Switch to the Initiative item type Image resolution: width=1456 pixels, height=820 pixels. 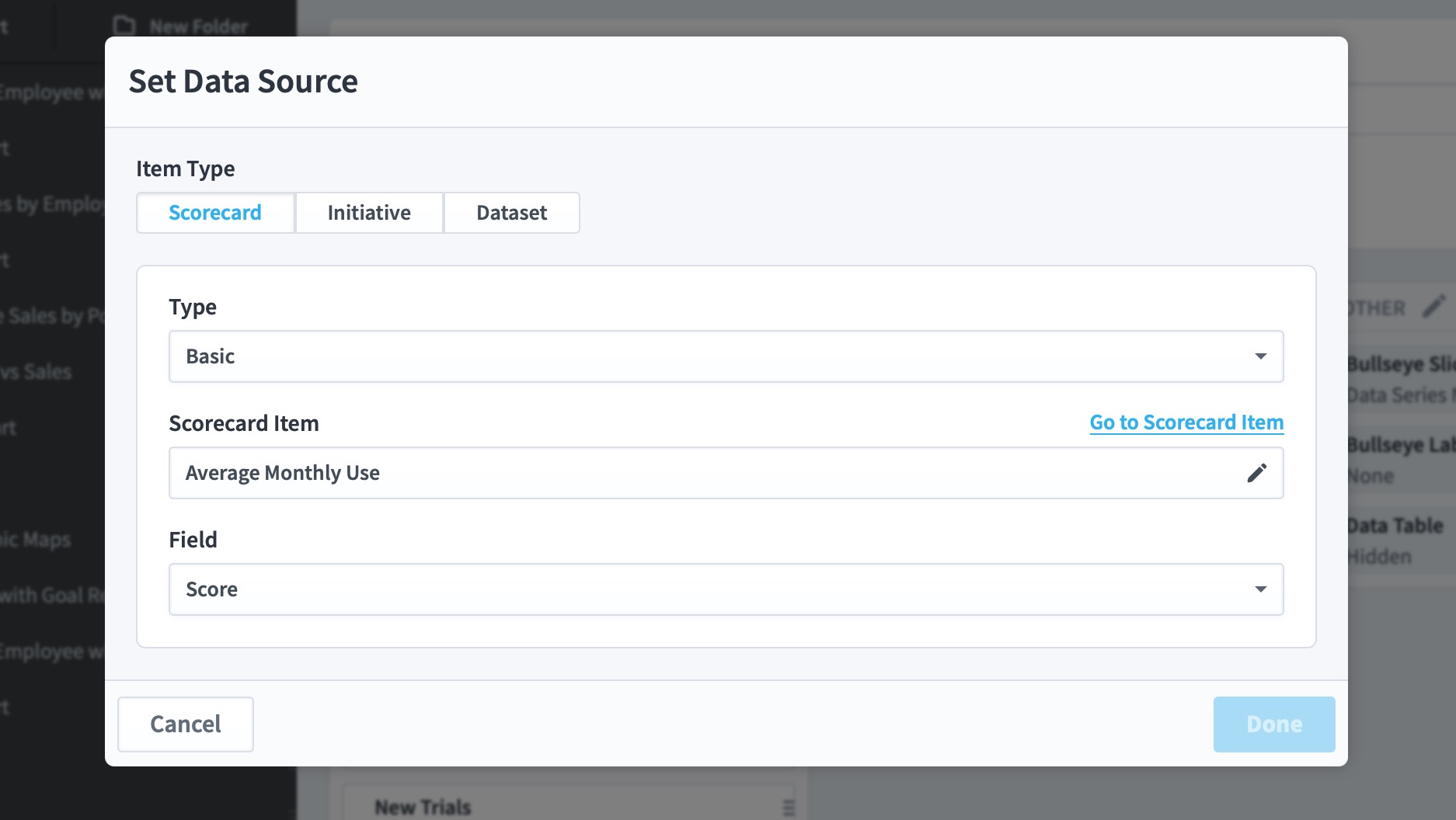[369, 213]
